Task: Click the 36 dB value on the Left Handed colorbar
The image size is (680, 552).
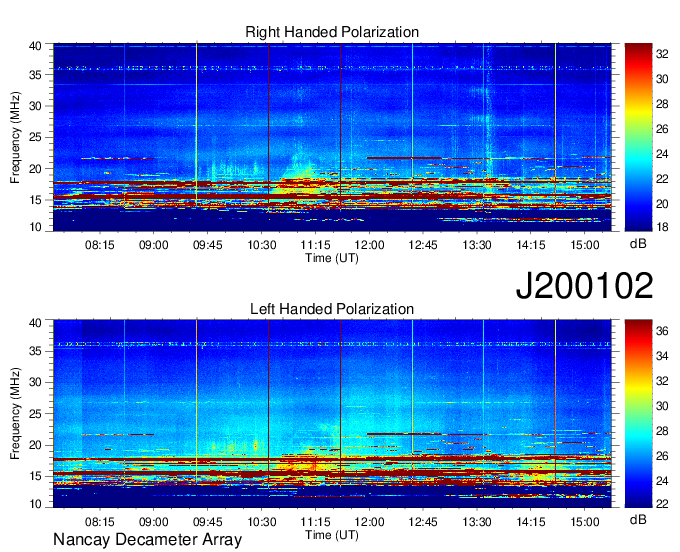Action: 662,331
